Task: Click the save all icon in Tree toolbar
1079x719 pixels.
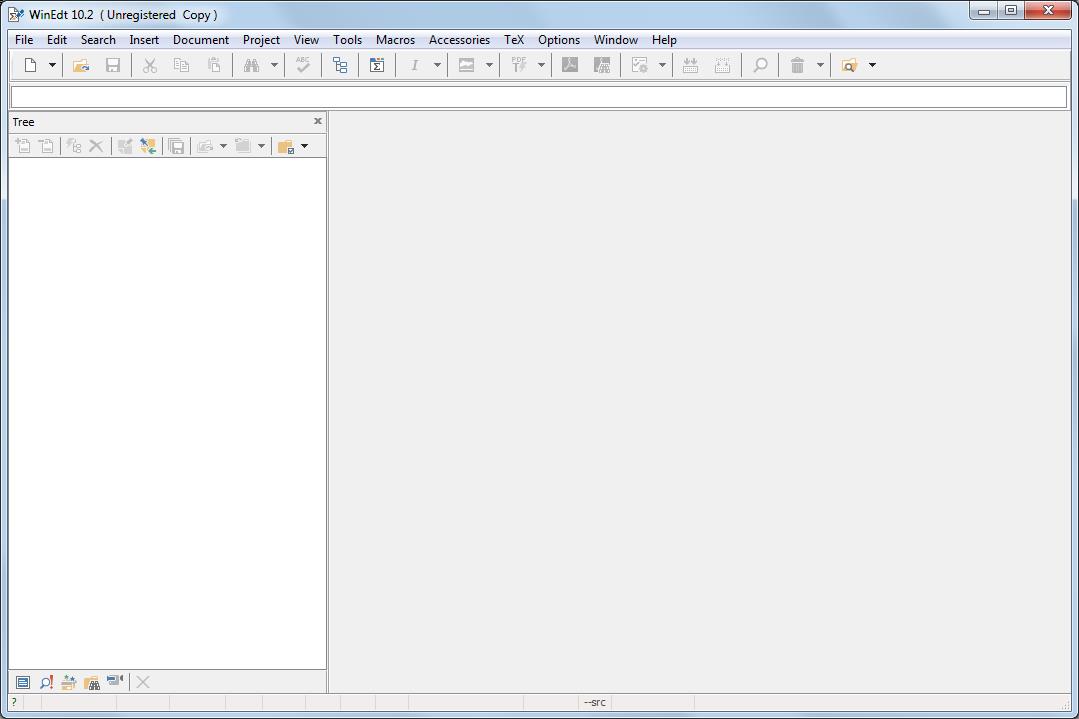Action: point(176,146)
